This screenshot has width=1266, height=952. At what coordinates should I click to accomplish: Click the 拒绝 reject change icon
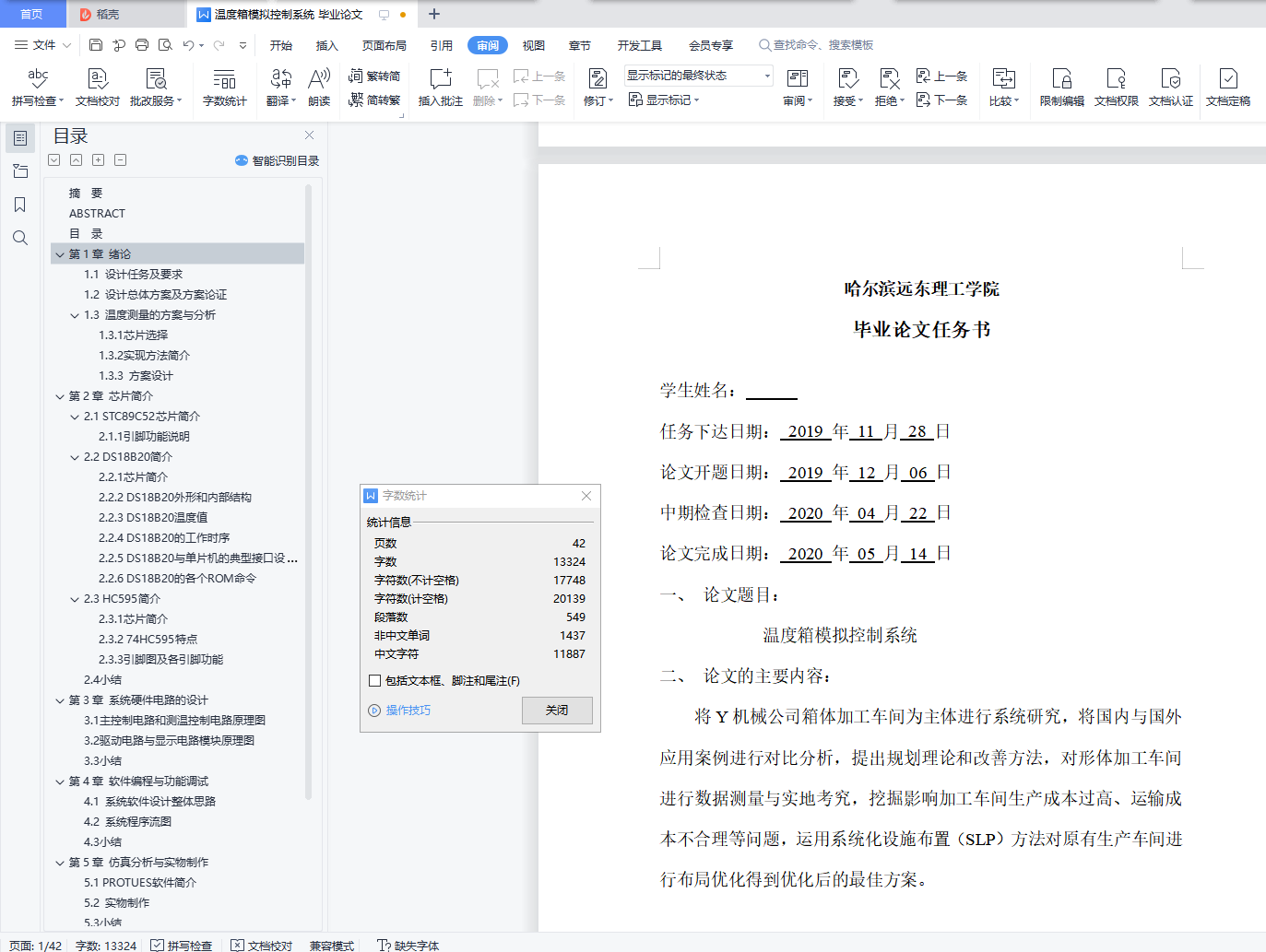pyautogui.click(x=889, y=88)
